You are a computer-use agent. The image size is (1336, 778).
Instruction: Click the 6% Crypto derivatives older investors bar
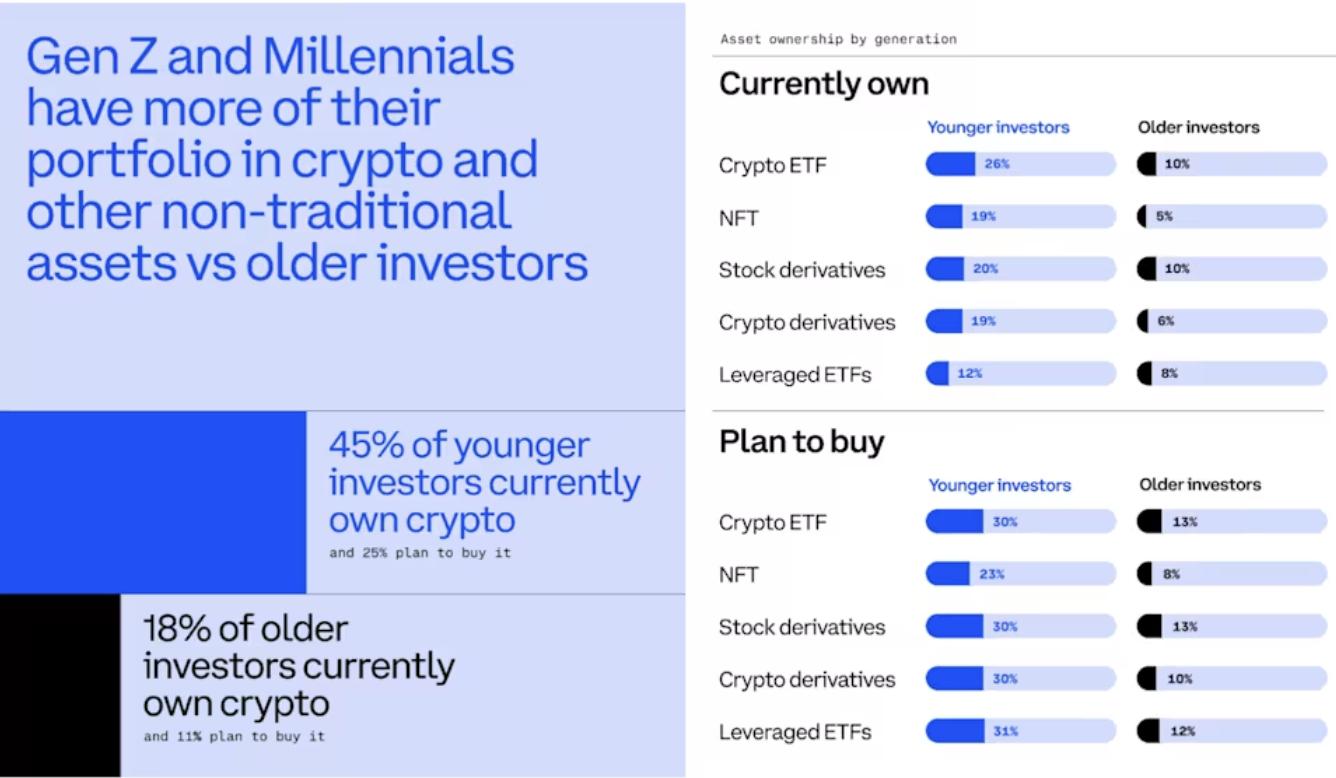[x=1232, y=321]
